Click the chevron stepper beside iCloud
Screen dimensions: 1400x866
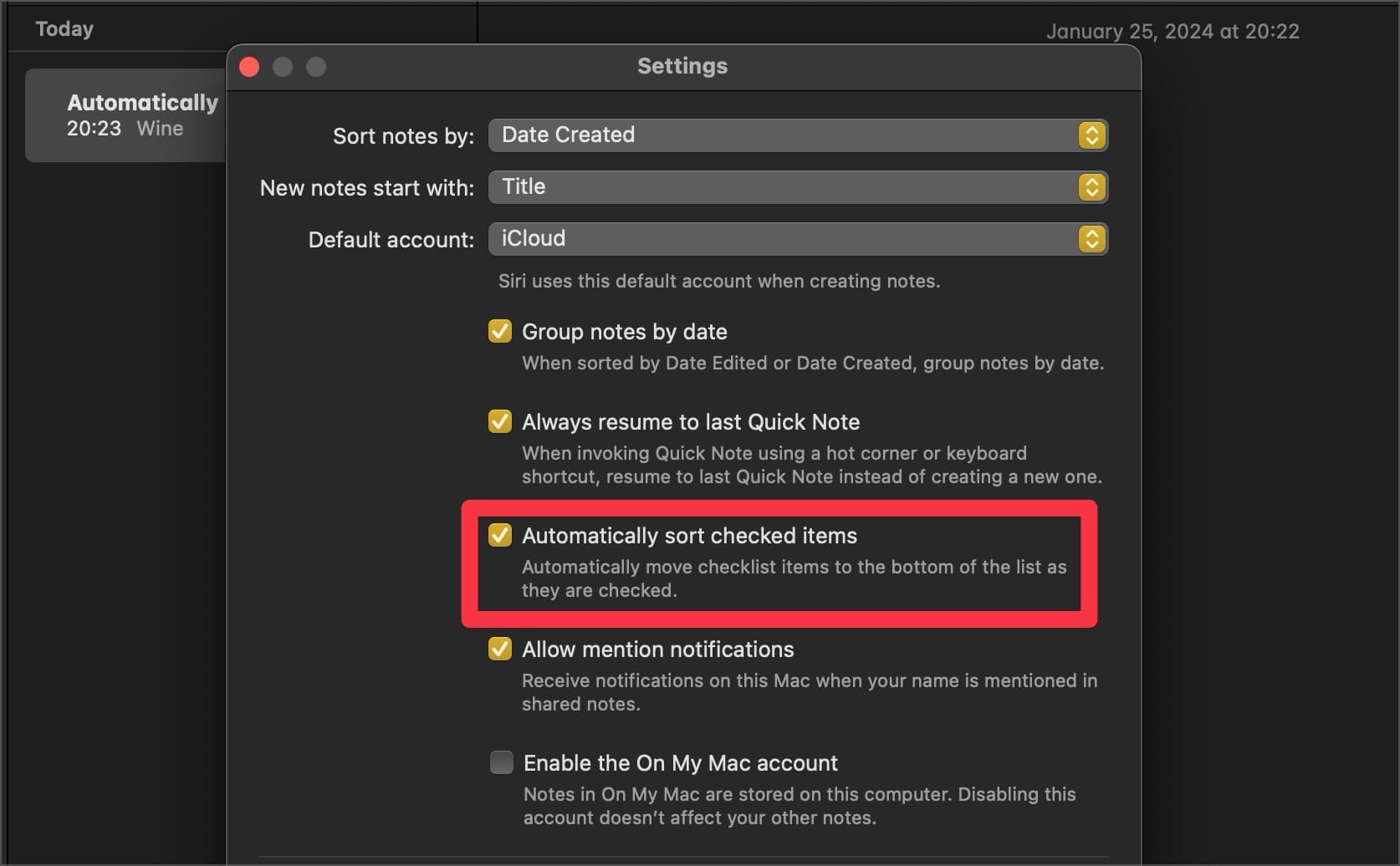(1091, 239)
